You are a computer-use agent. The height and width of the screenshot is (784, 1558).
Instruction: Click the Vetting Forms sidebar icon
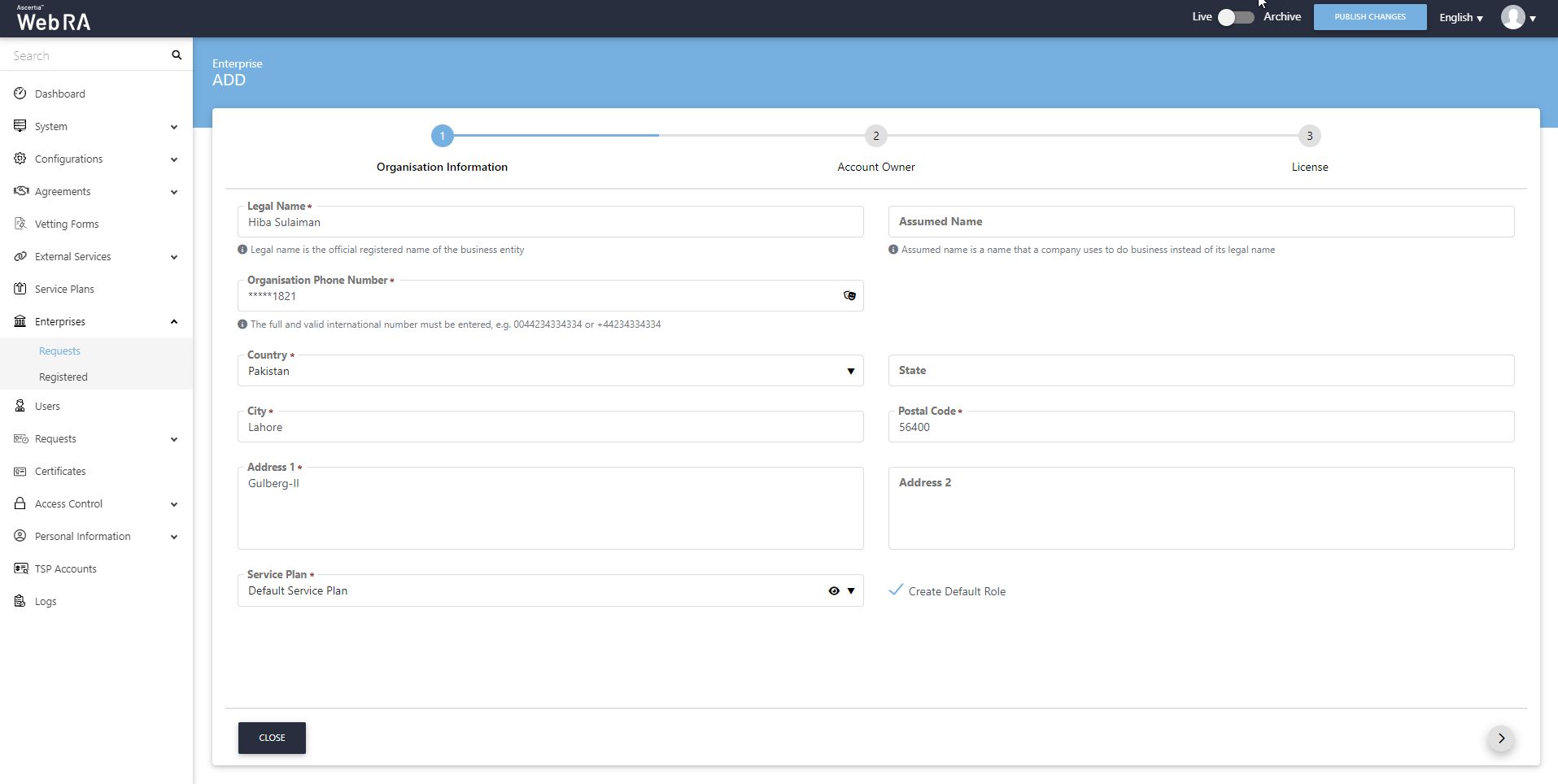pos(20,224)
